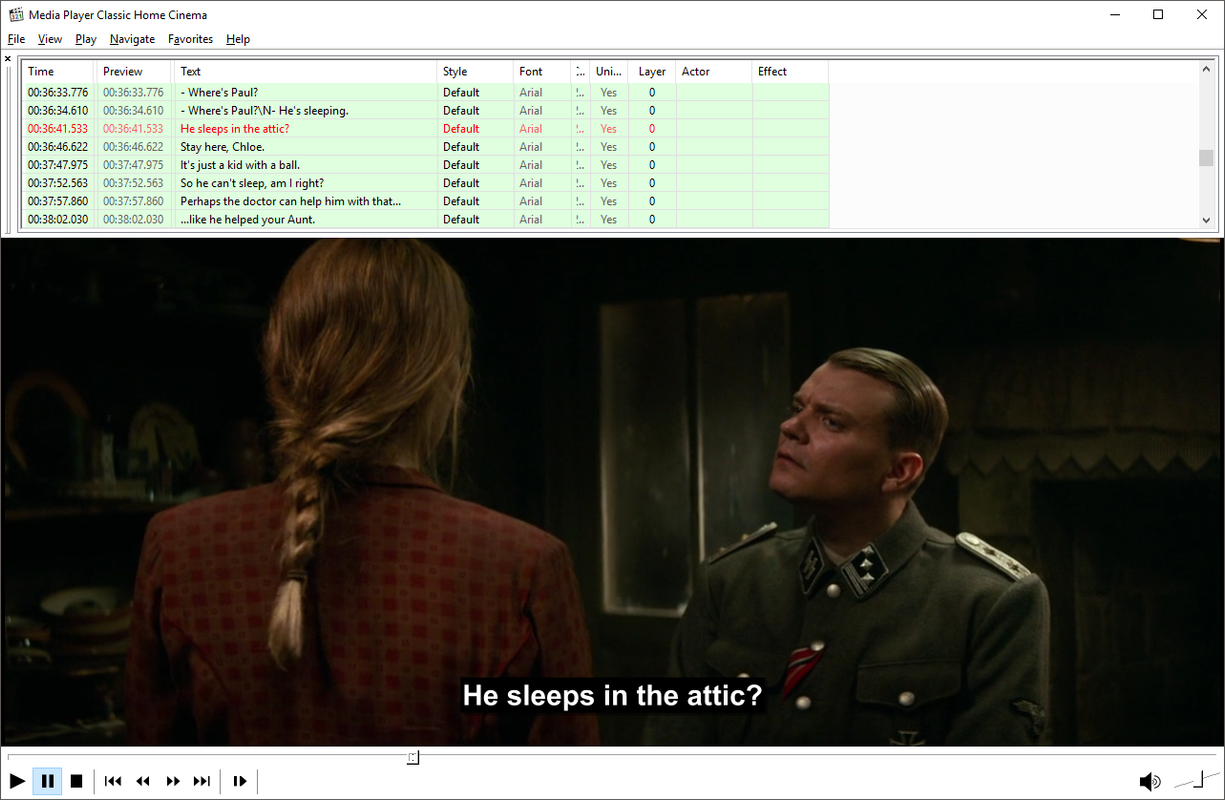Open the View menu

(x=50, y=39)
